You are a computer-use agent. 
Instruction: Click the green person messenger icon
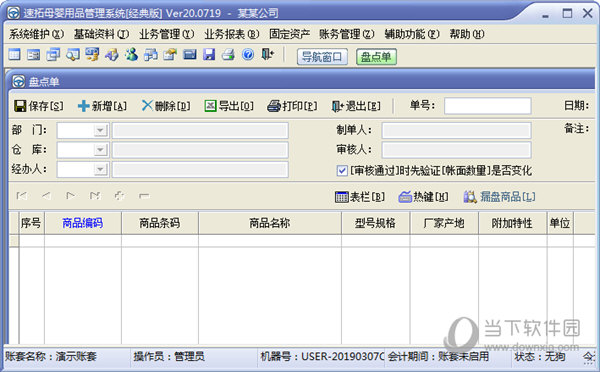tap(131, 55)
